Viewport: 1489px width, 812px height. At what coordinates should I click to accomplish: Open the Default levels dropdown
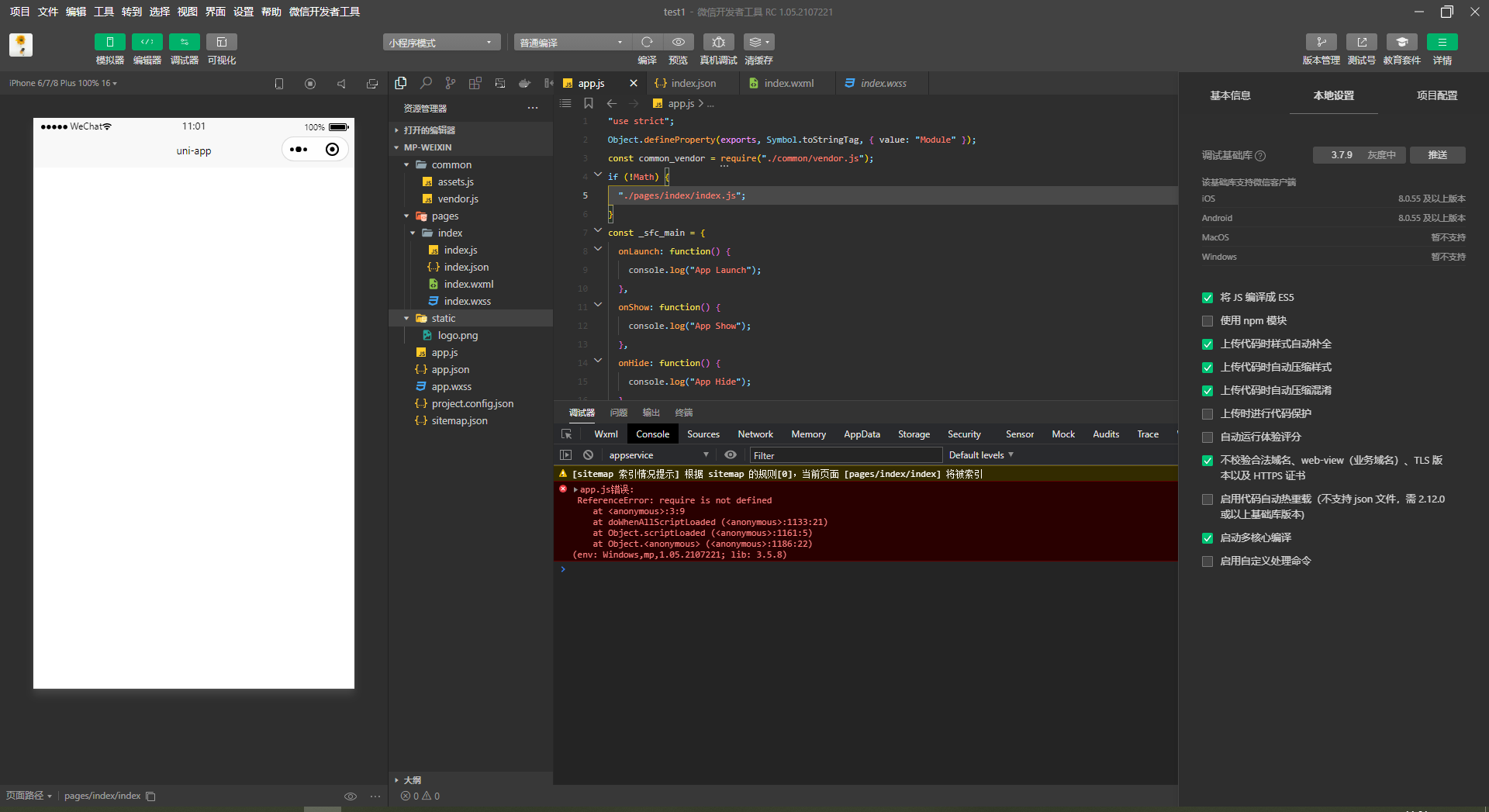click(x=981, y=455)
